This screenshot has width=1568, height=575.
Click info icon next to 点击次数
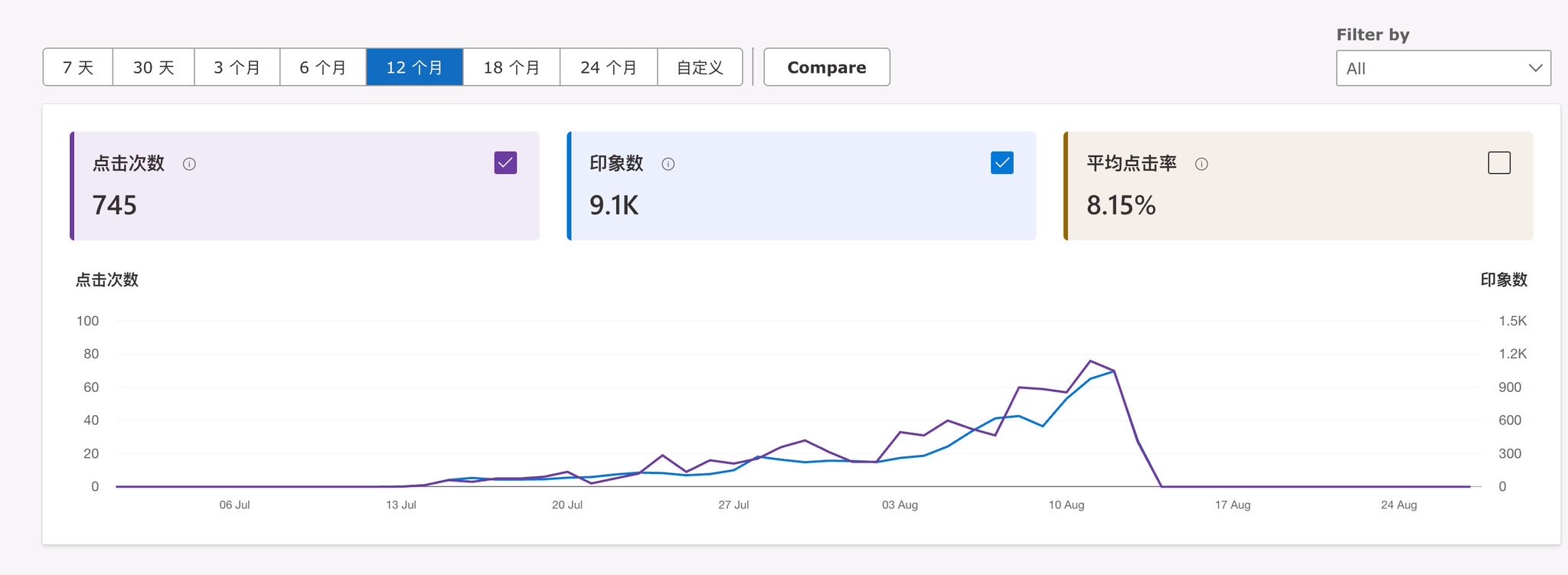click(189, 164)
